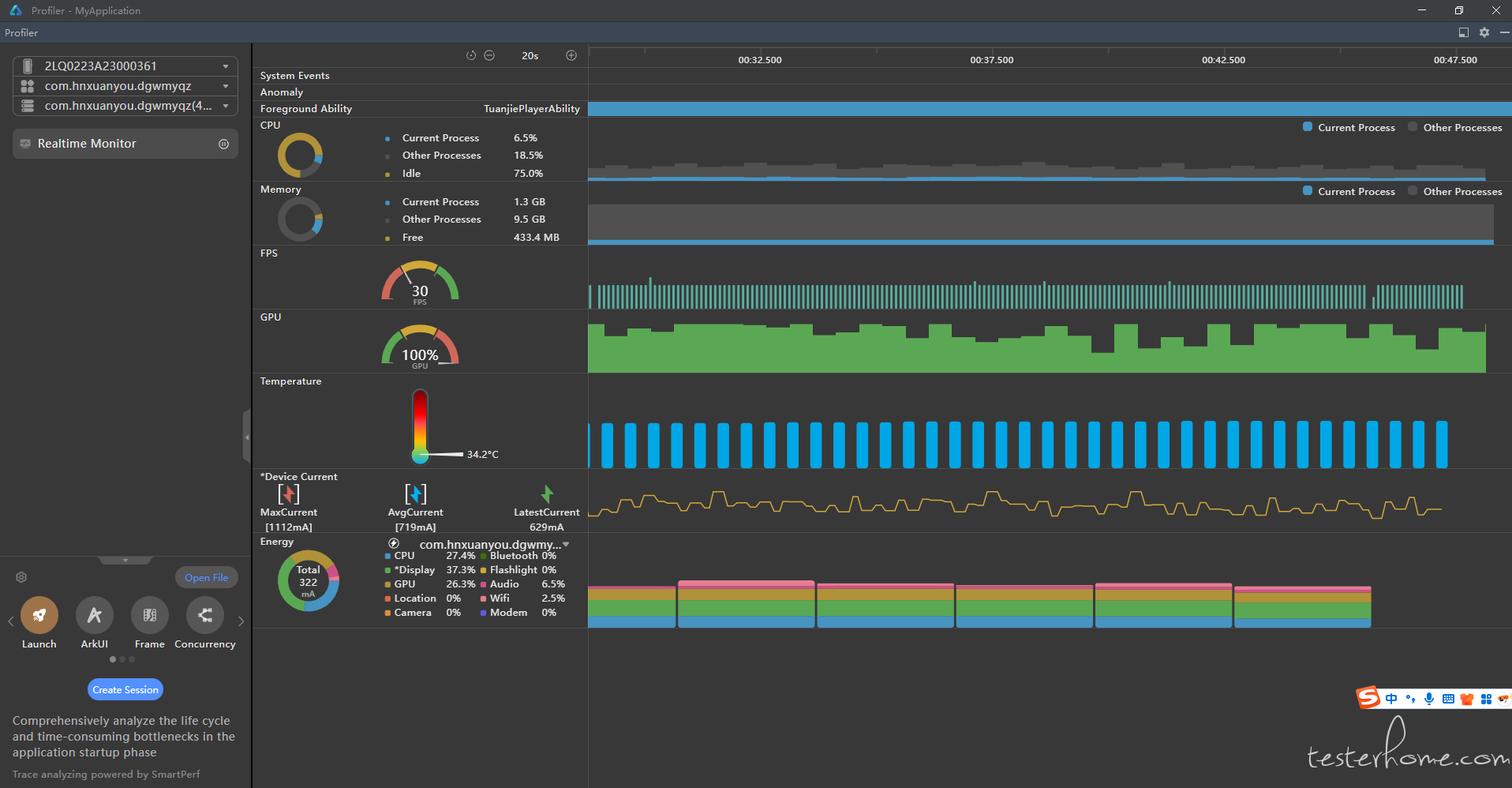
Task: Open application dropdown com.hnxuanyou.dgwmyqz
Action: [x=125, y=85]
